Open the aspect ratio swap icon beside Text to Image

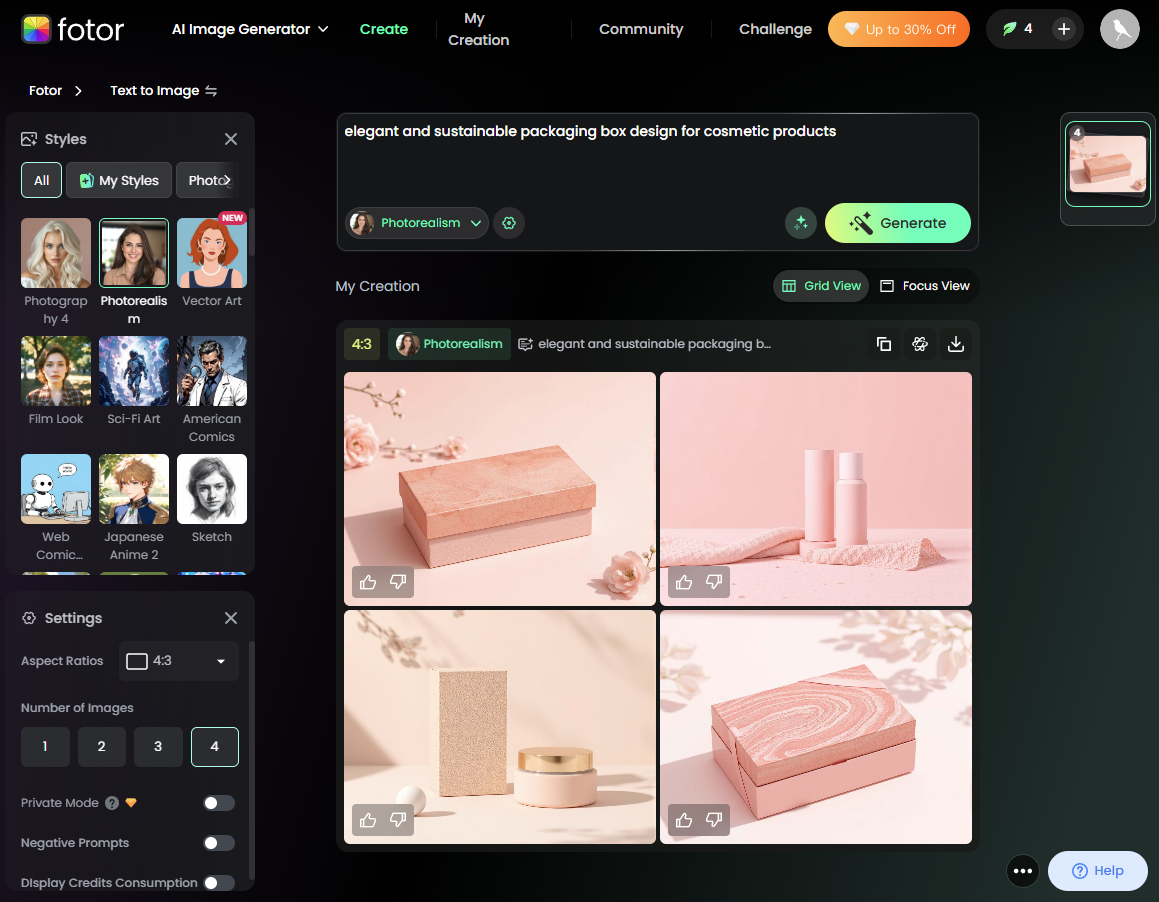click(x=211, y=90)
